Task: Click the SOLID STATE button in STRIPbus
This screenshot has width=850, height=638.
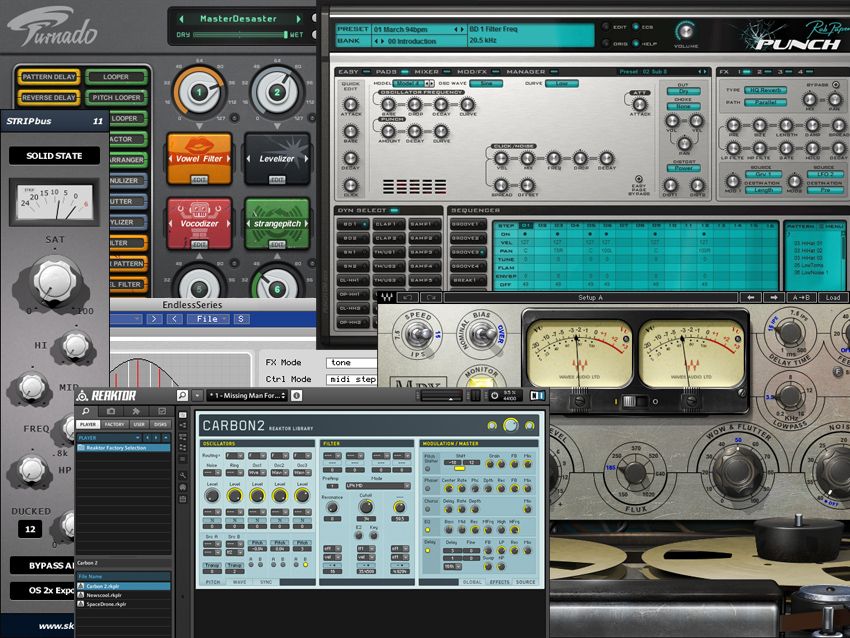Action: click(x=54, y=156)
